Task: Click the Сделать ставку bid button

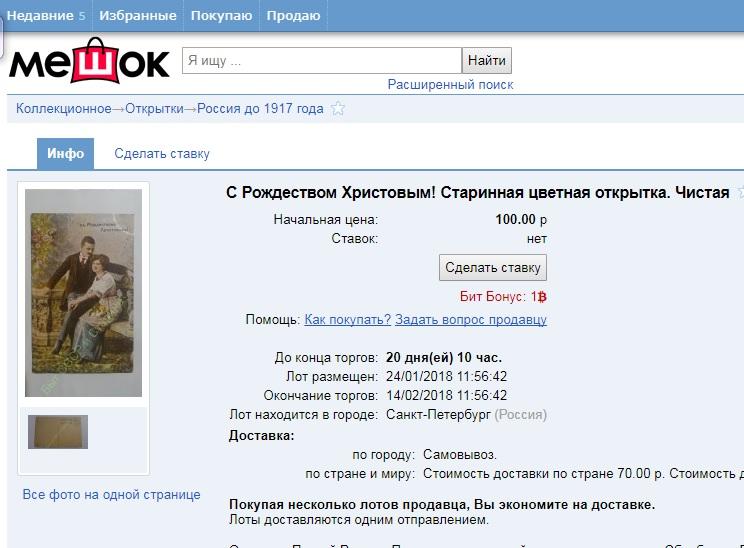Action: [x=493, y=268]
